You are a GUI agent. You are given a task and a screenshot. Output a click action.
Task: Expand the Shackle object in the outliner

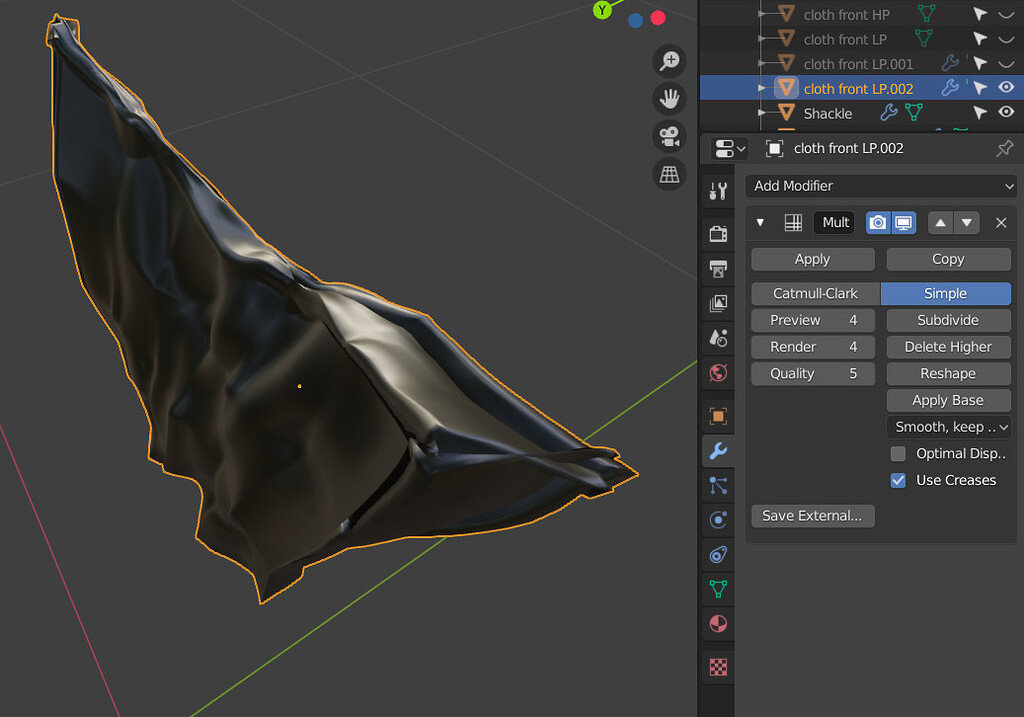tap(763, 112)
